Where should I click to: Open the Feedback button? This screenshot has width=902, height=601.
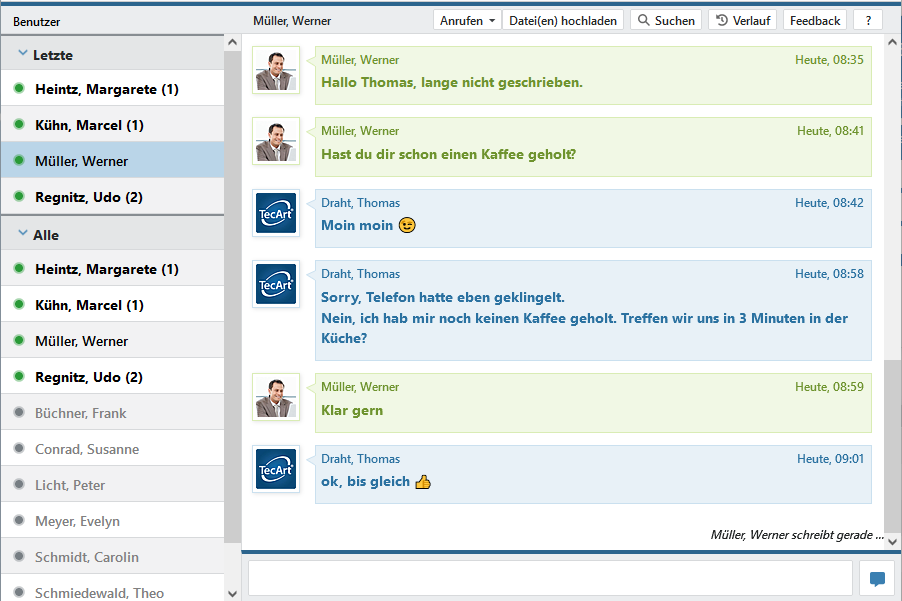(x=815, y=20)
